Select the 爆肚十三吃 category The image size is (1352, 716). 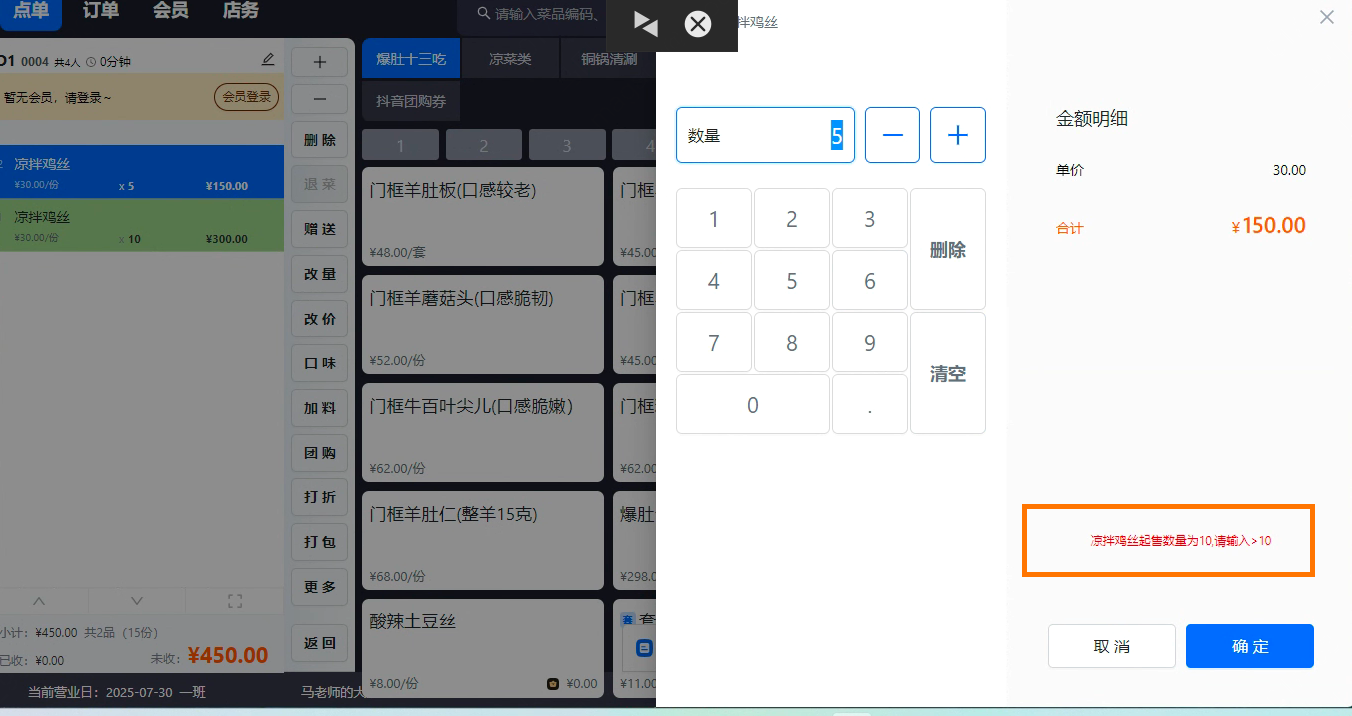tap(411, 59)
